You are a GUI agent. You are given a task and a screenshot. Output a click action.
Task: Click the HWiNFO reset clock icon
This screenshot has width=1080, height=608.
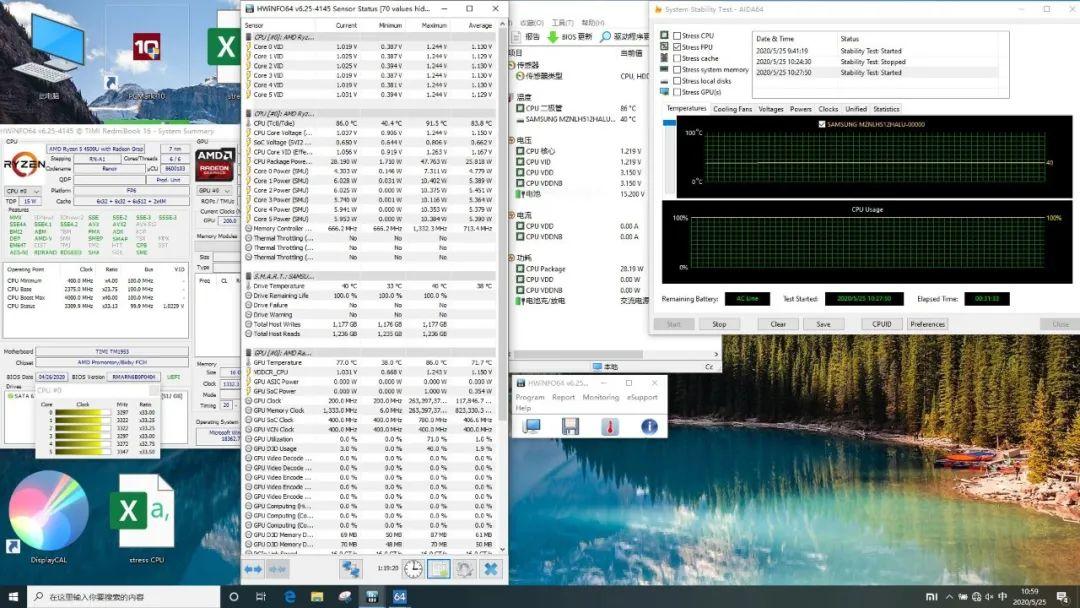[413, 569]
